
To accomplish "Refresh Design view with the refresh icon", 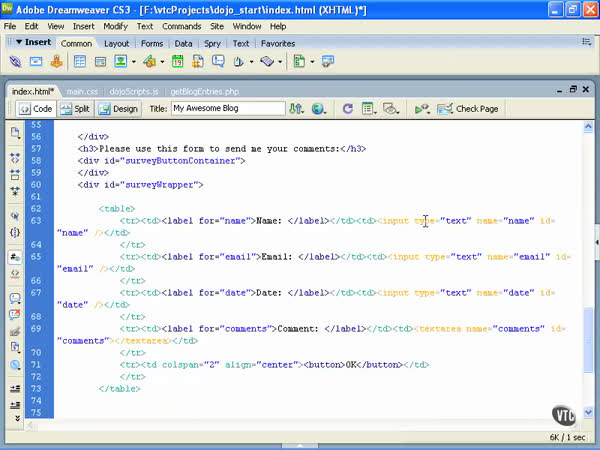I will pyautogui.click(x=347, y=109).
